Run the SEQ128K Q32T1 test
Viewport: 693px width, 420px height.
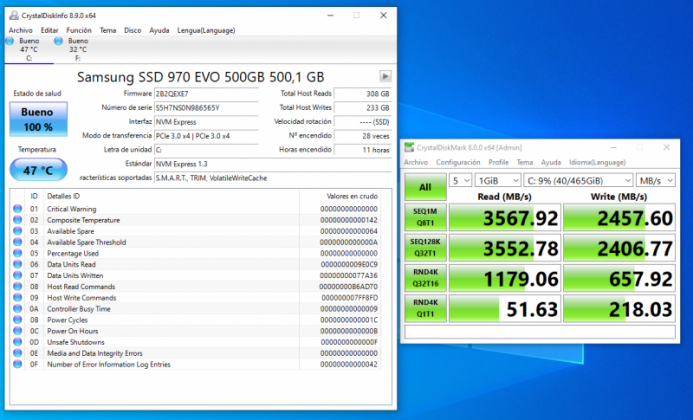click(425, 248)
